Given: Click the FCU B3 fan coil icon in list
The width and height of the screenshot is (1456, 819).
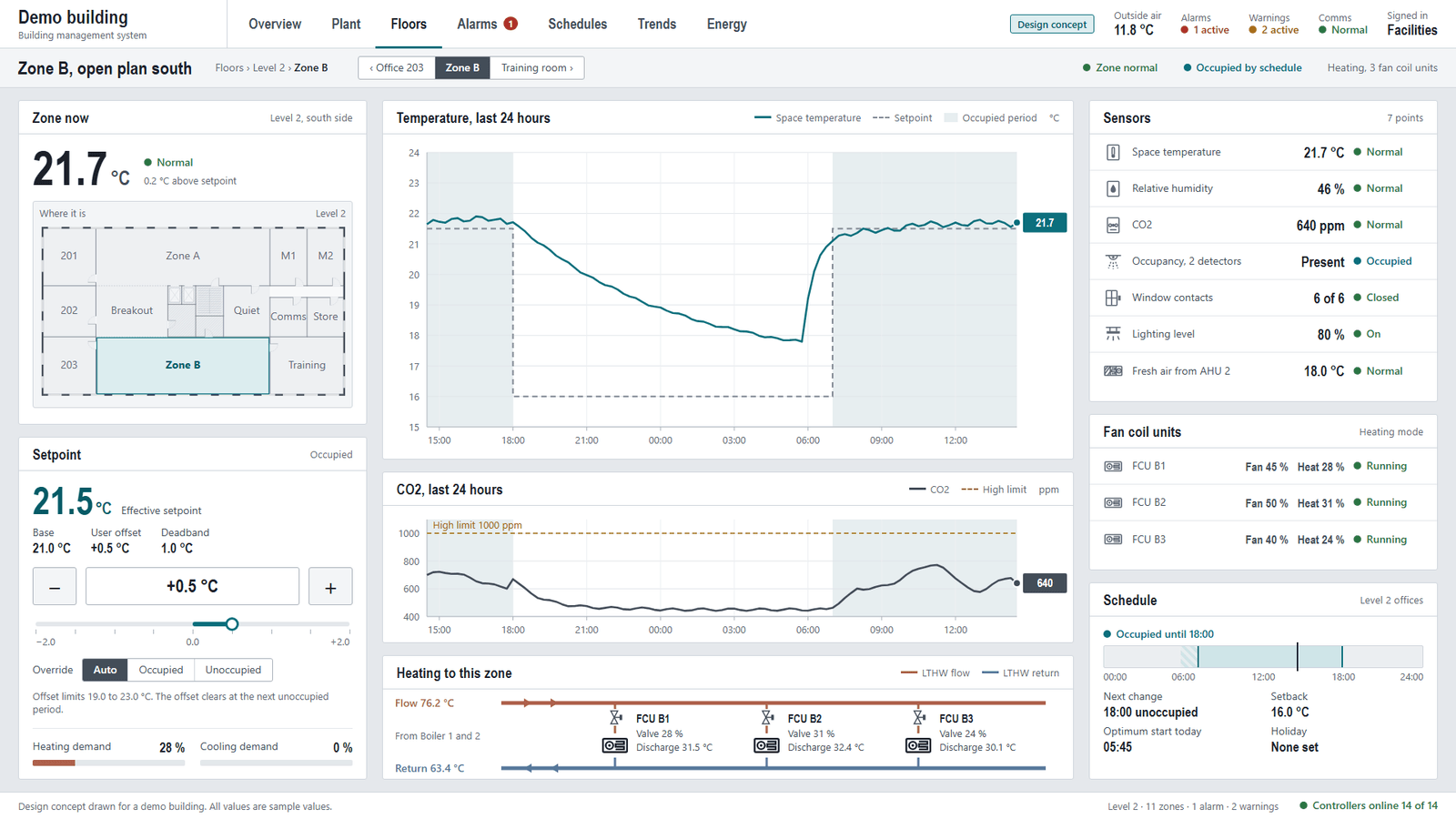Looking at the screenshot, I should click(x=1113, y=540).
